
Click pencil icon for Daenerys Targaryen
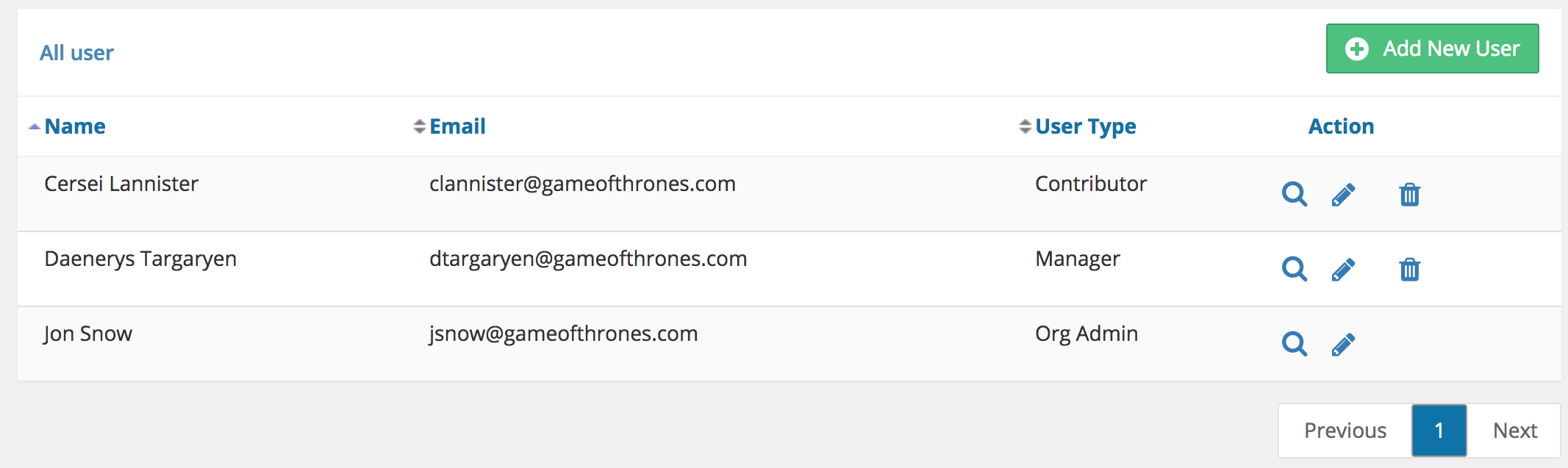coord(1343,270)
